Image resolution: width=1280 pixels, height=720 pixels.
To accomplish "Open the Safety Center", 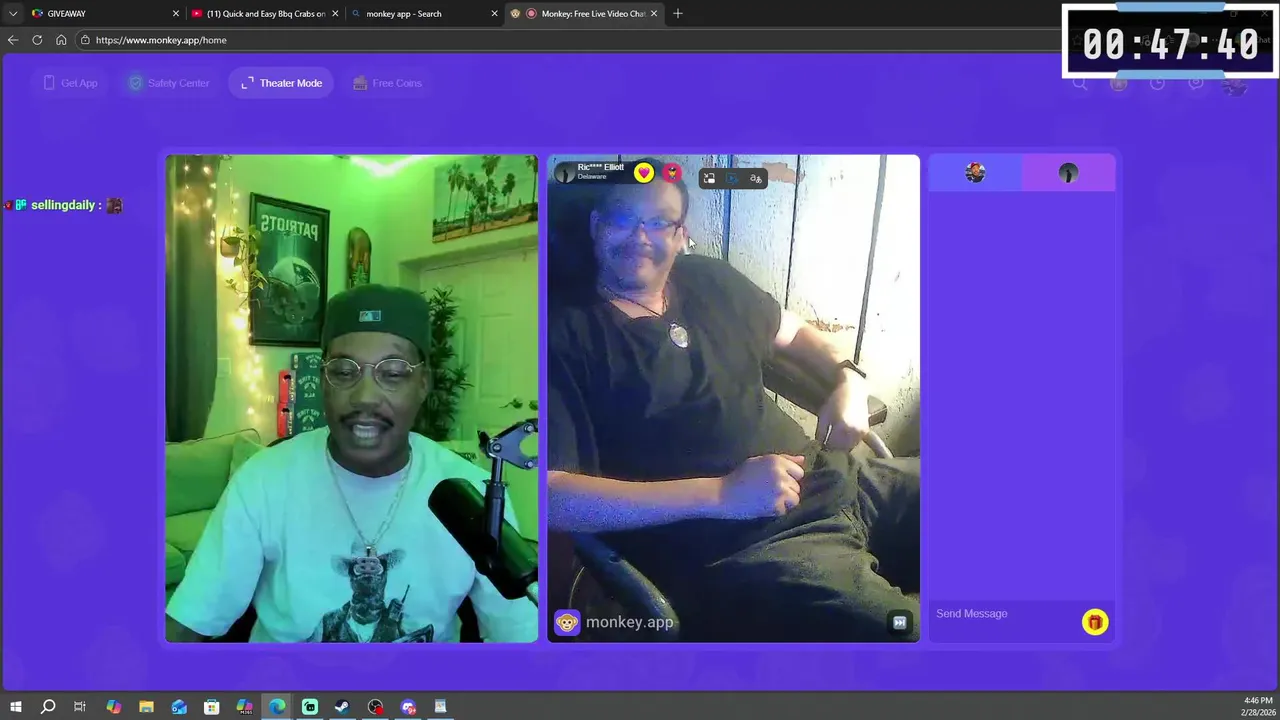I will click(x=169, y=83).
